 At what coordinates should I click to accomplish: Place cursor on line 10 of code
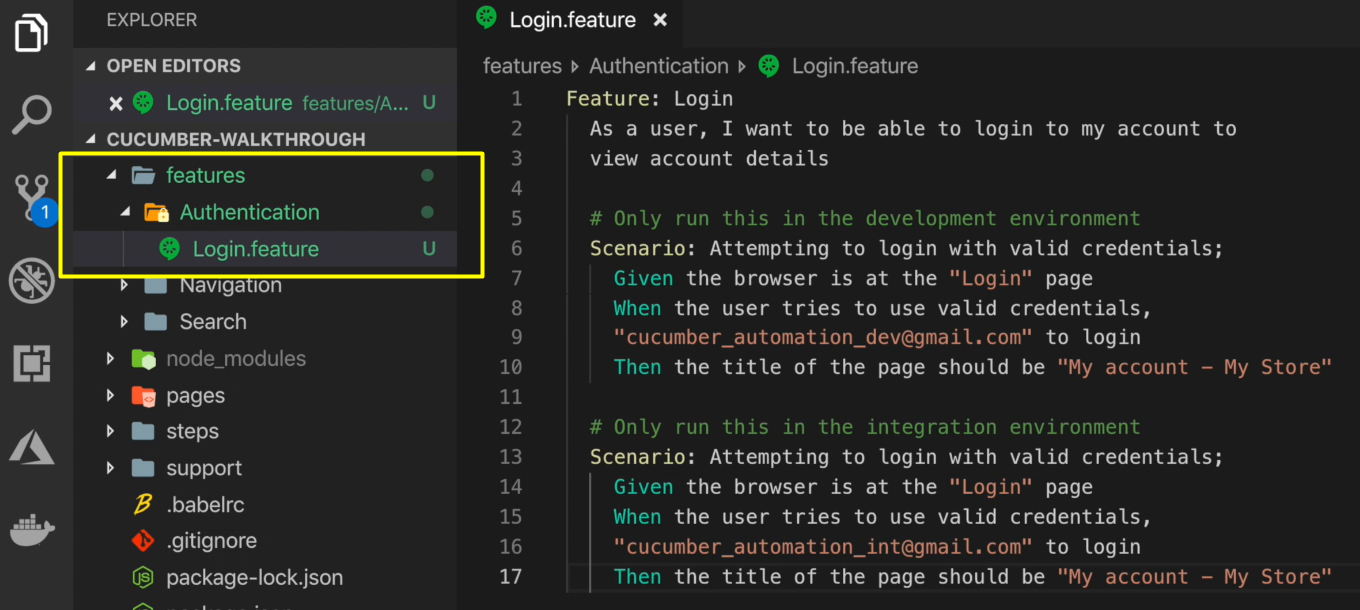(x=900, y=367)
